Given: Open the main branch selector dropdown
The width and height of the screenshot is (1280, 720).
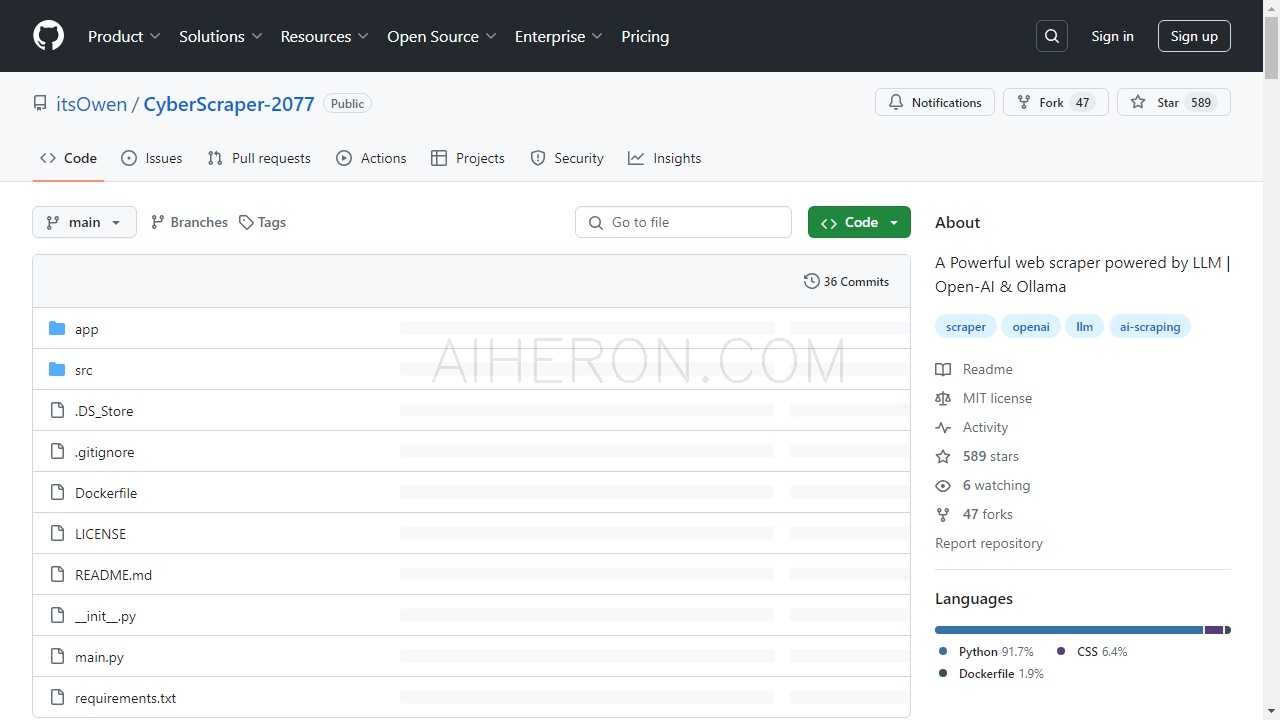Looking at the screenshot, I should [85, 222].
